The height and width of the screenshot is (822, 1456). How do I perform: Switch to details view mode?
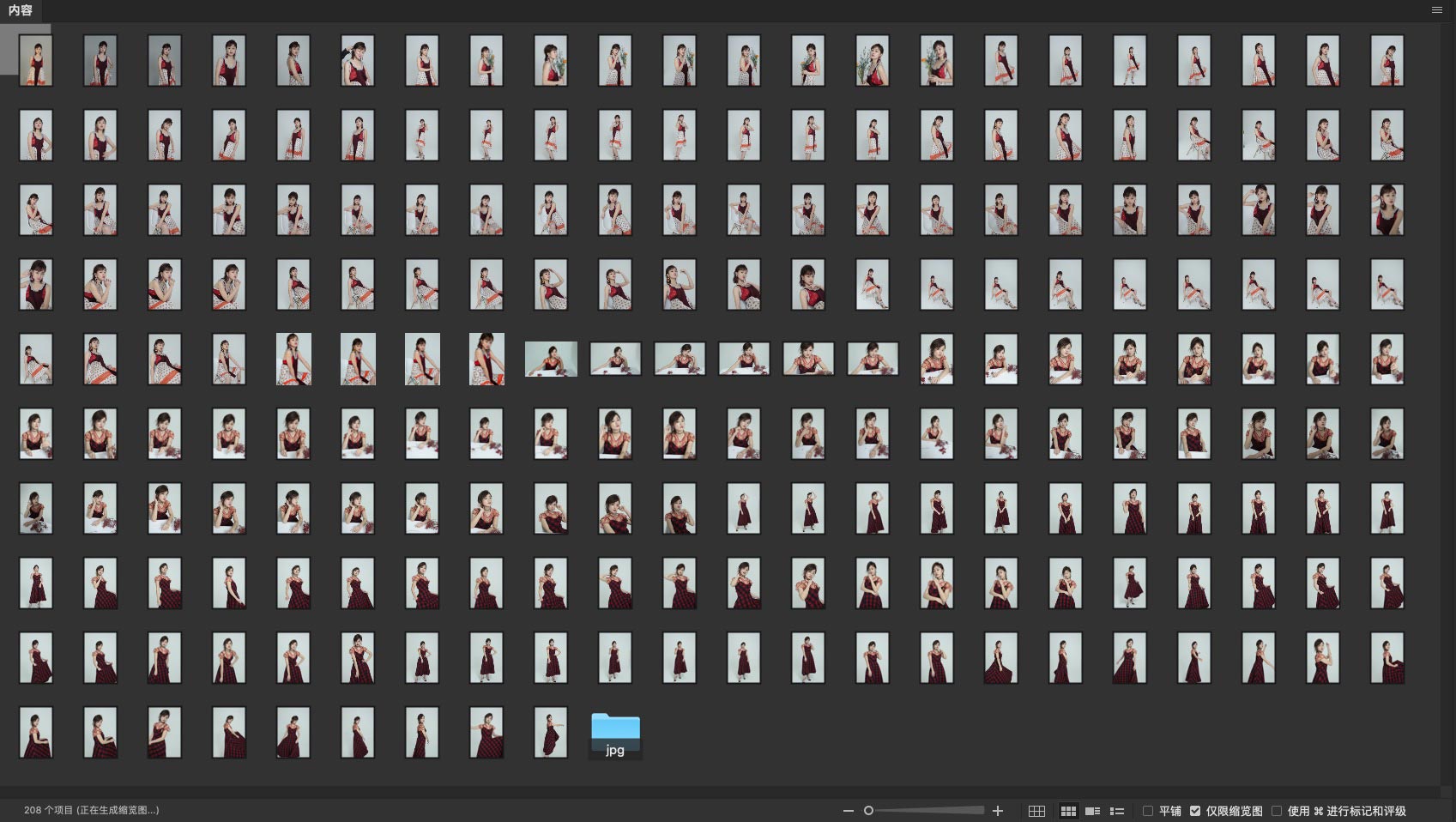click(1092, 811)
